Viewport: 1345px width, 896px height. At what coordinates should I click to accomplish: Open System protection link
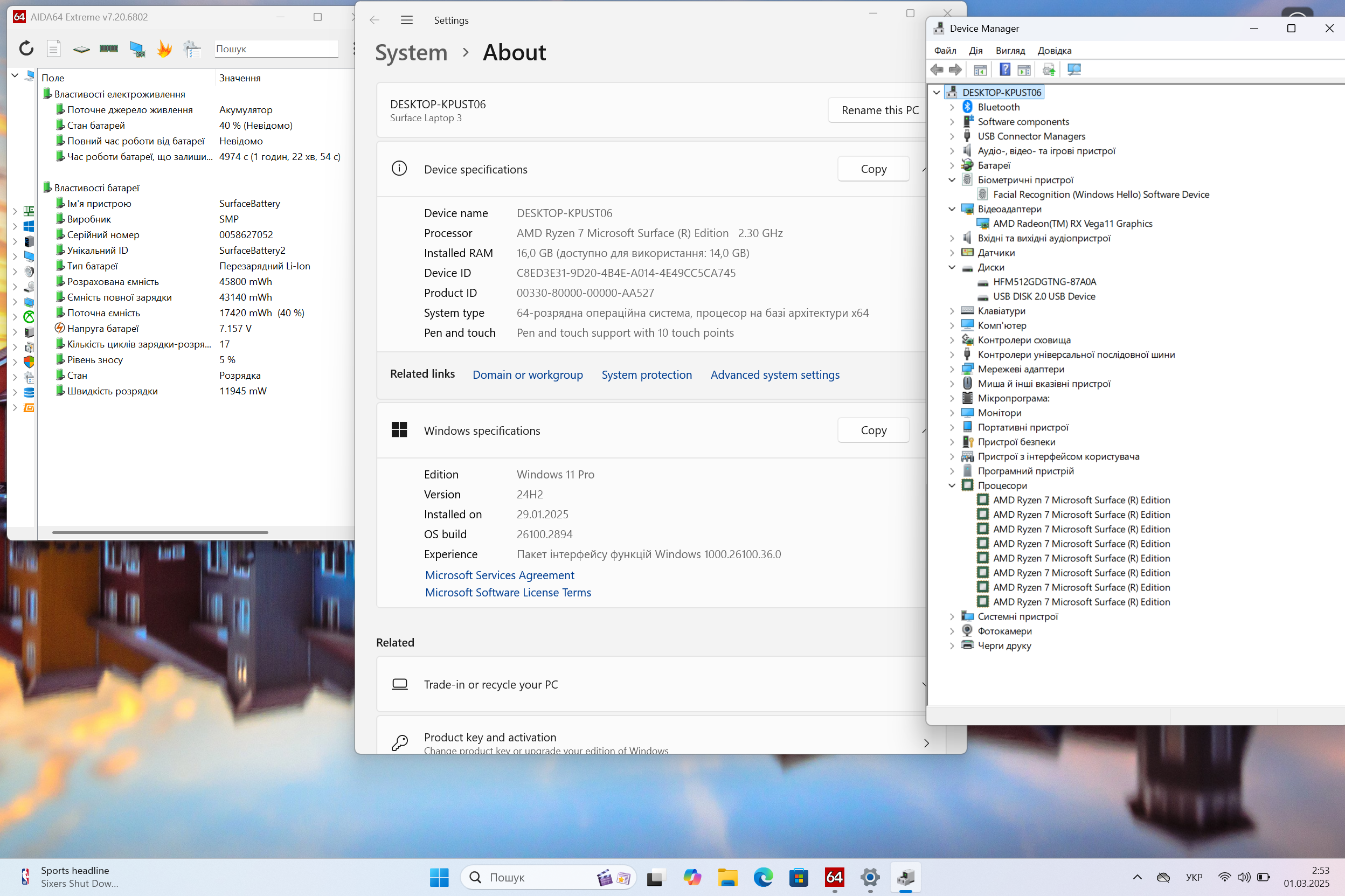point(646,374)
